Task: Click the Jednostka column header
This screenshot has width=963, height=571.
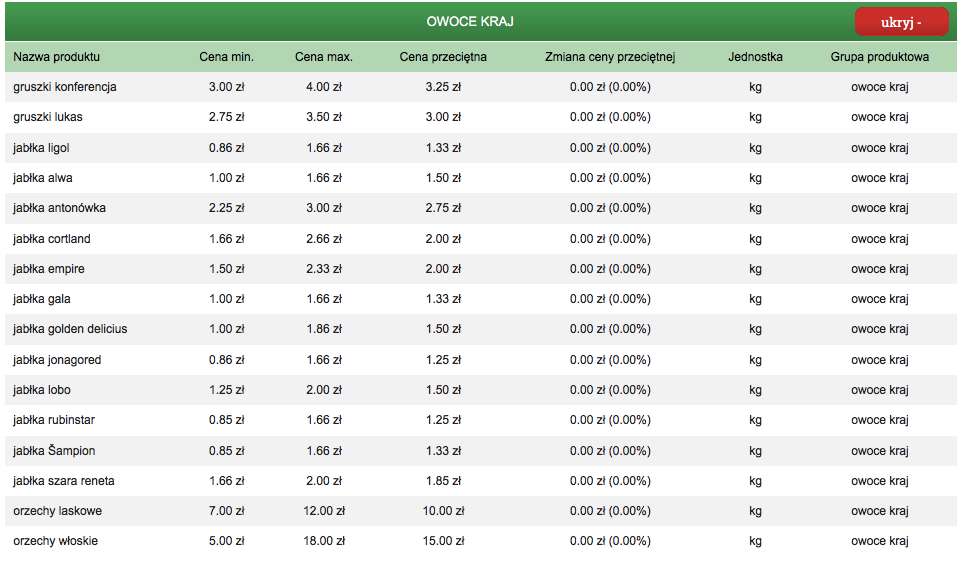Action: pos(755,57)
